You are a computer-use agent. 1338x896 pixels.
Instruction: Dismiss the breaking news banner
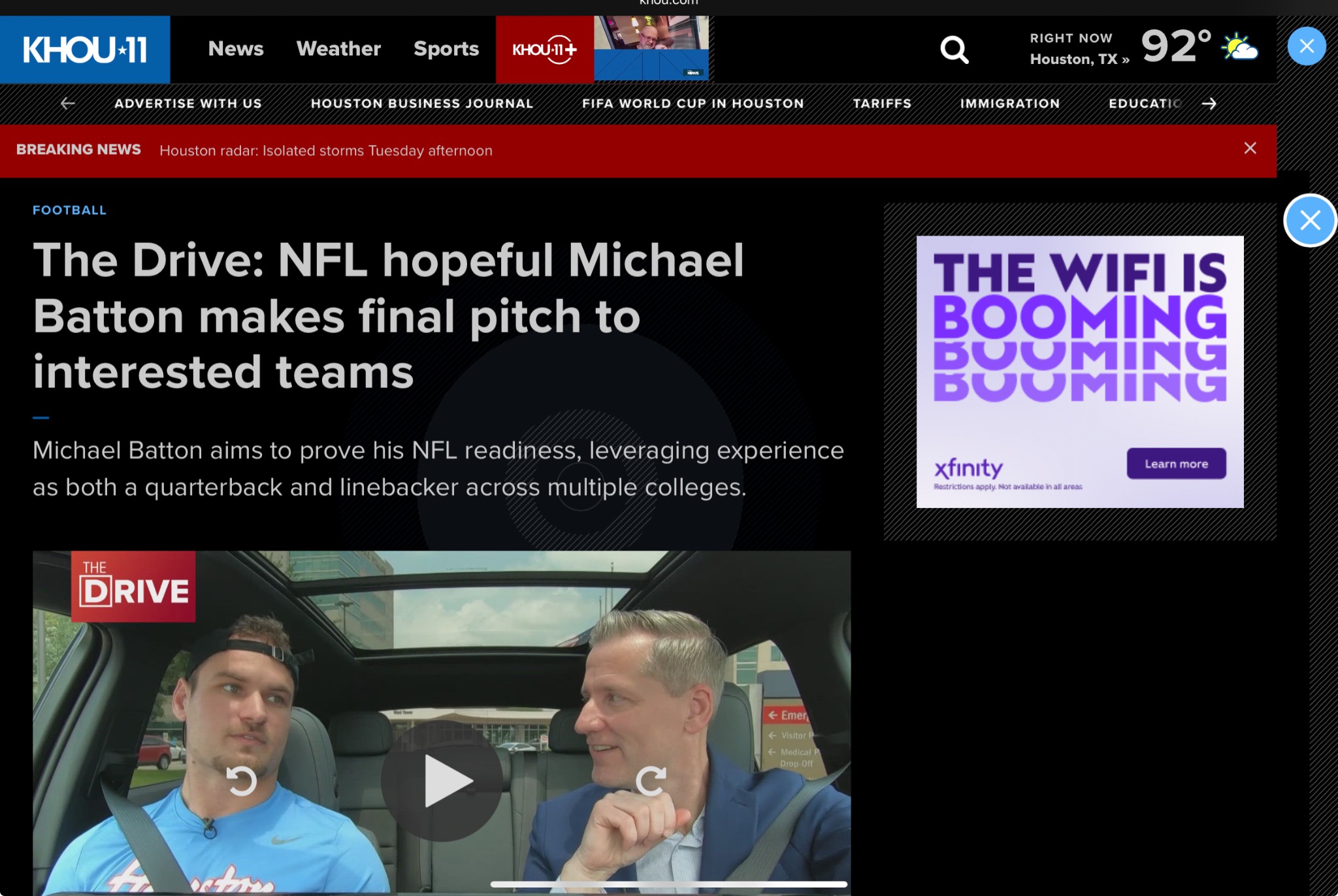click(1250, 148)
